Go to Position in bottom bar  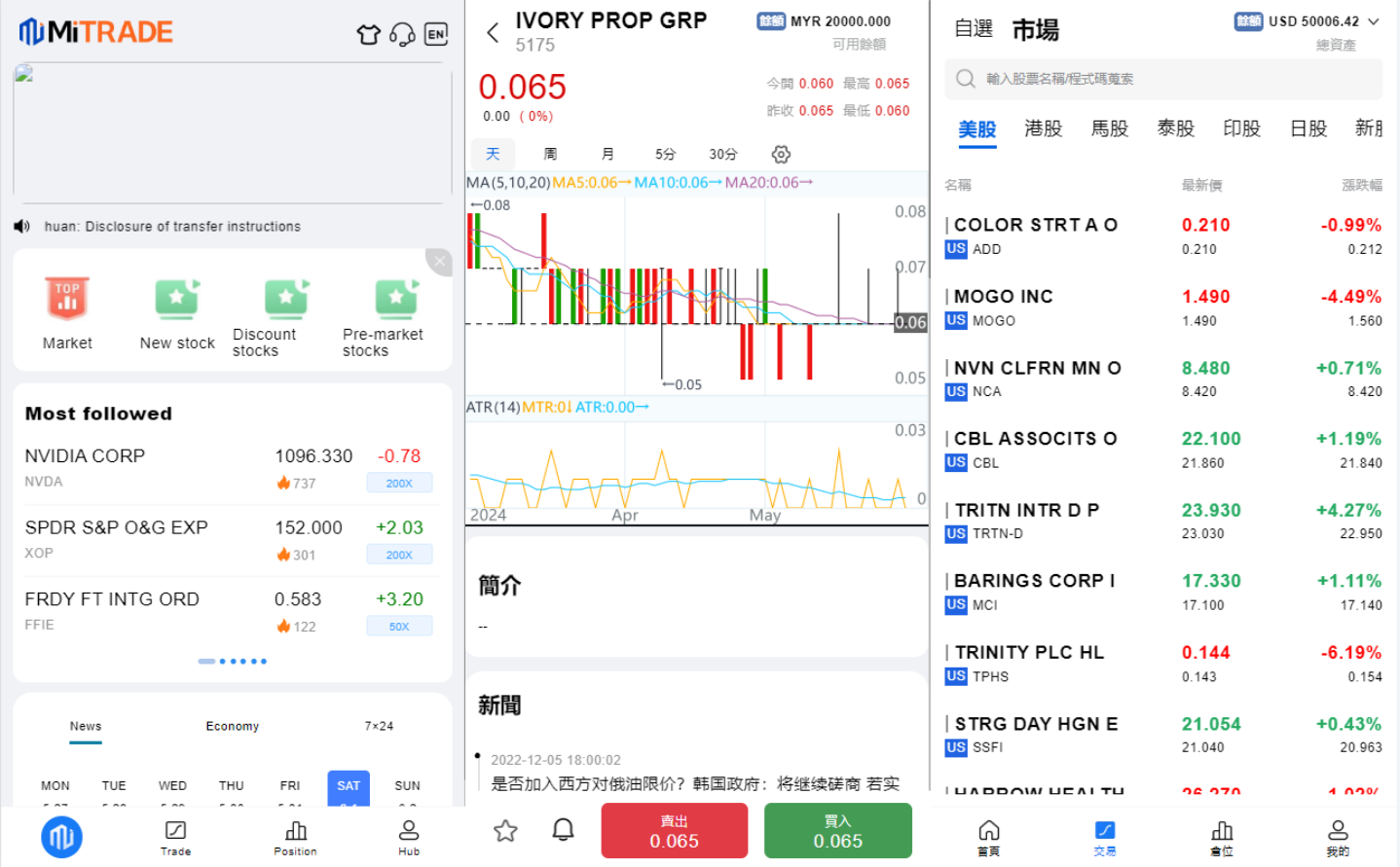(295, 838)
